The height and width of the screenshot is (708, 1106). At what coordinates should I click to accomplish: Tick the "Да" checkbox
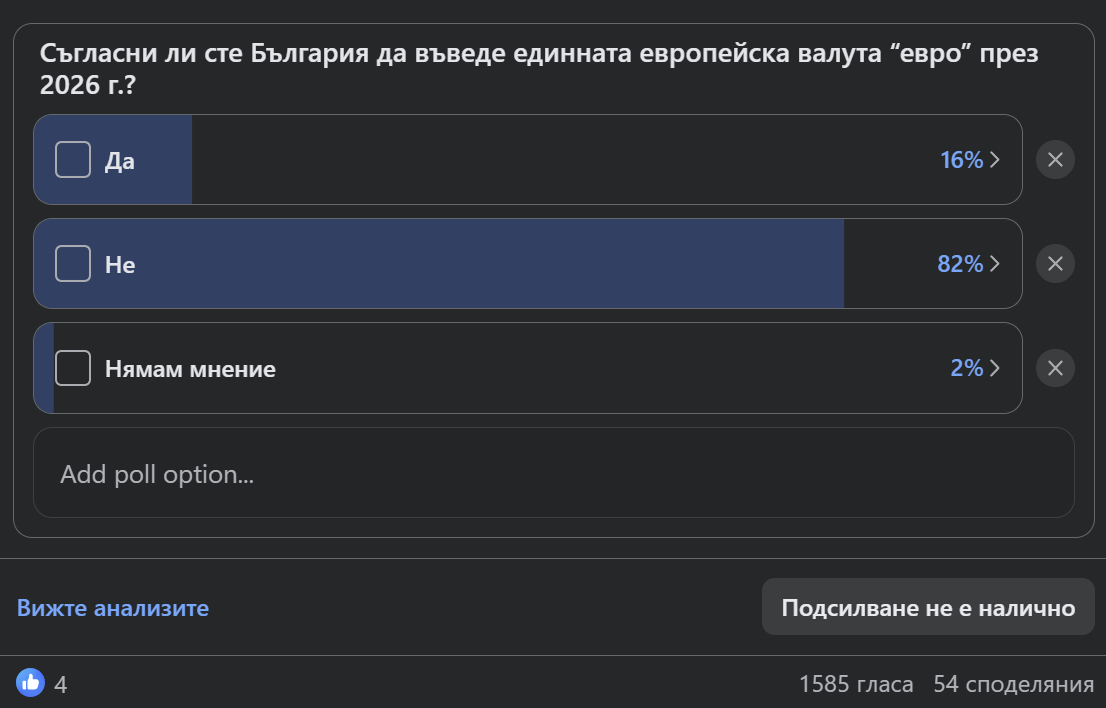click(x=73, y=159)
